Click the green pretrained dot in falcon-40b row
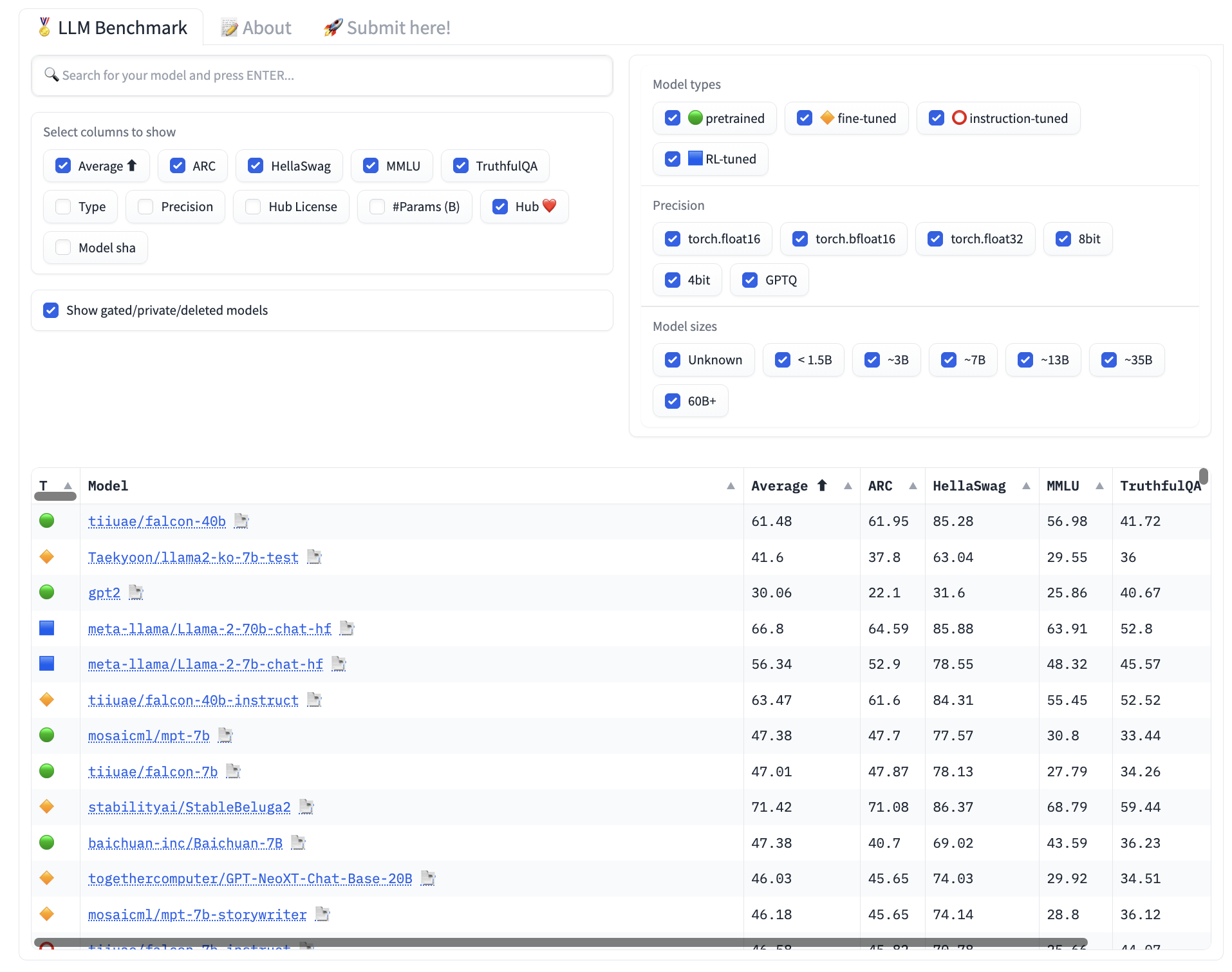Image resolution: width=1232 pixels, height=972 pixels. point(47,521)
